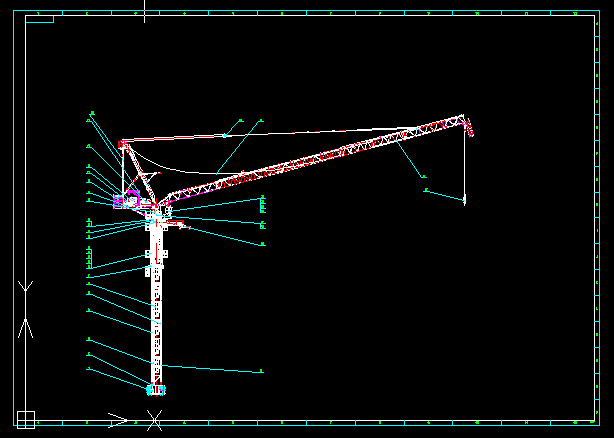Click the leader label right of tower base

[x=262, y=372]
